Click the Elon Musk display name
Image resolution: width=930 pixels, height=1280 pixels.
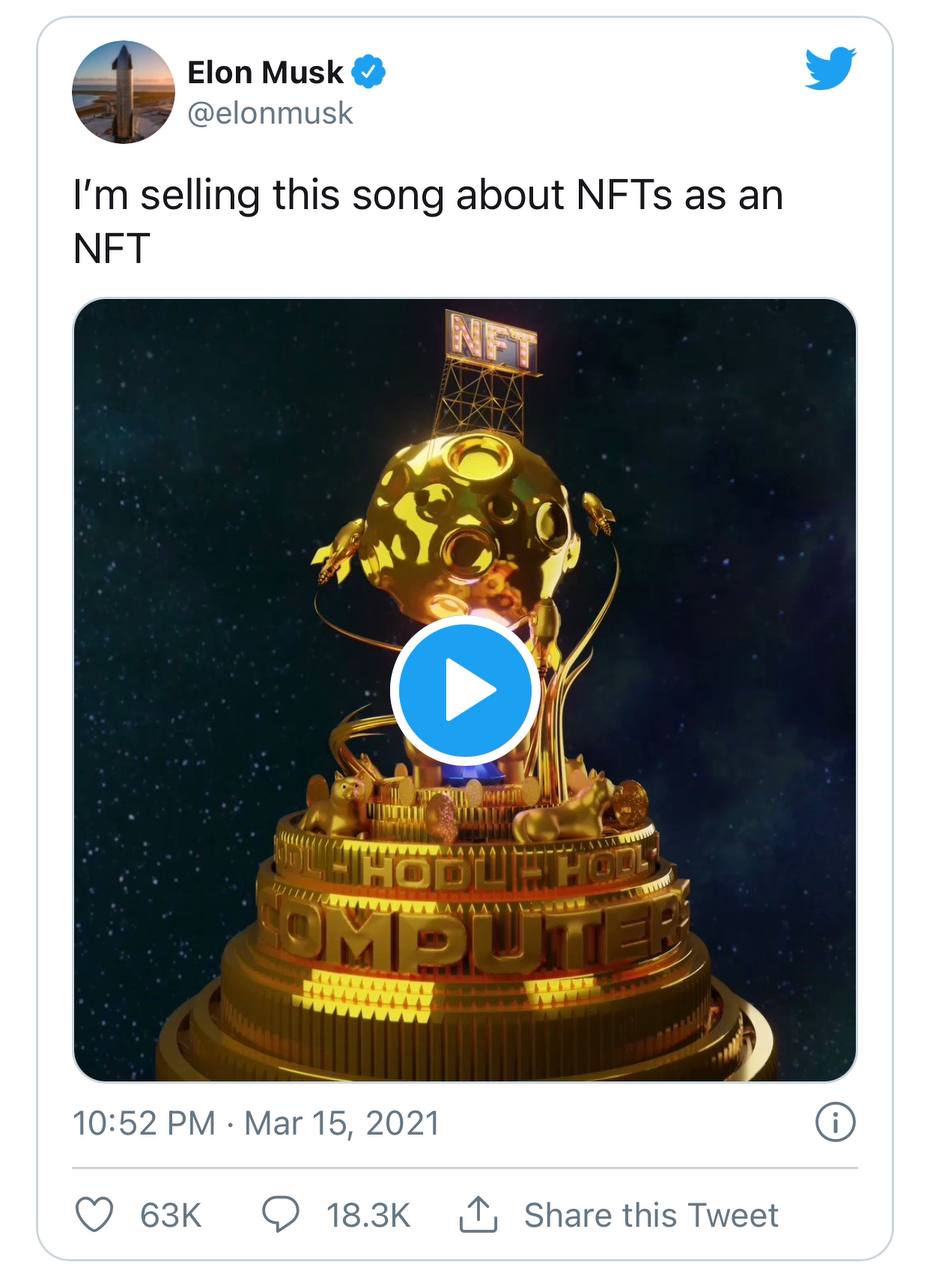(265, 72)
